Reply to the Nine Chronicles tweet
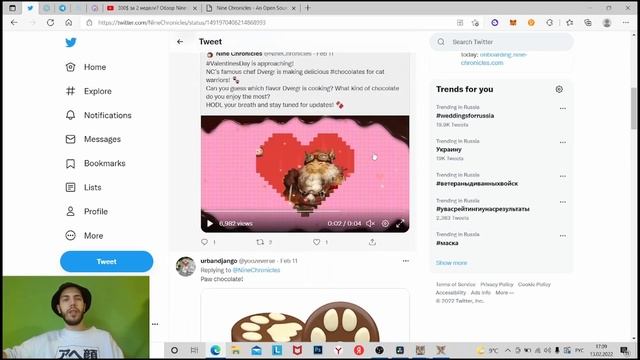This screenshot has height=360, width=640. tap(205, 242)
